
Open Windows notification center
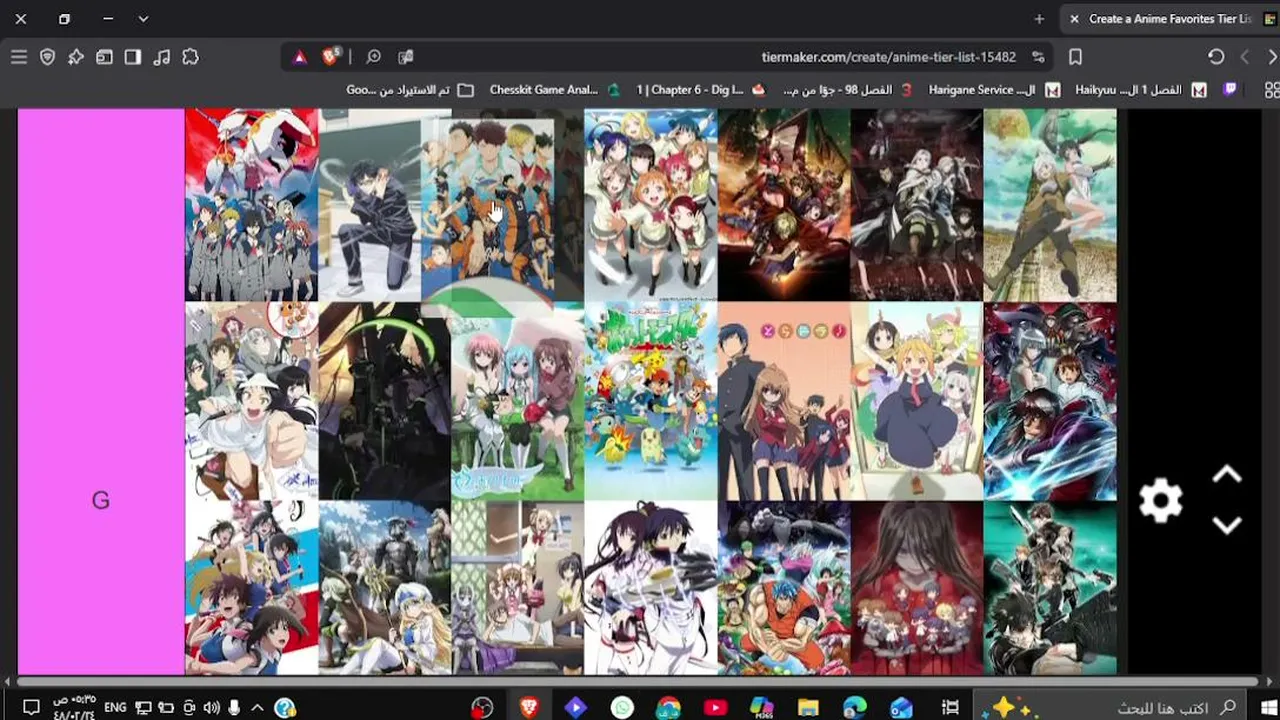[31, 708]
